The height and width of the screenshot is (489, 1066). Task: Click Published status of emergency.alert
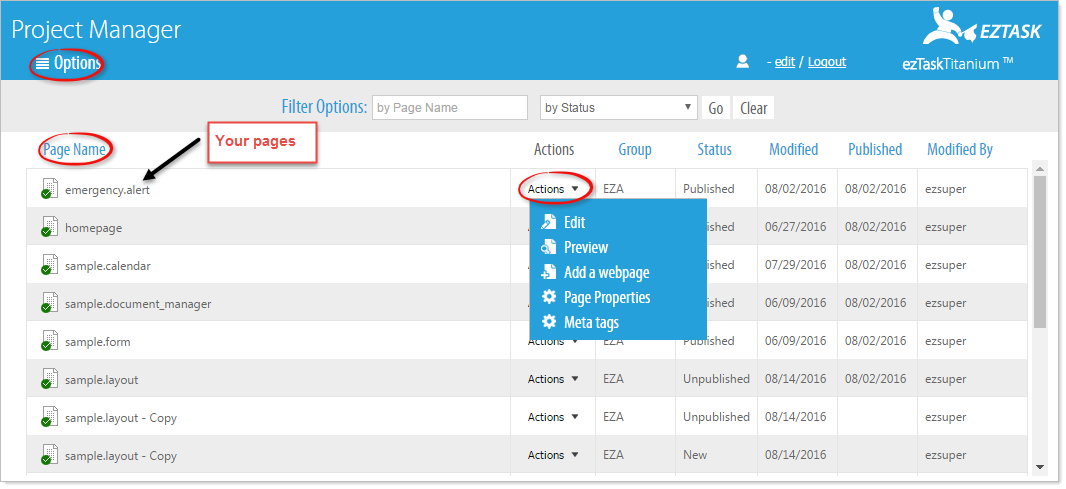(708, 189)
